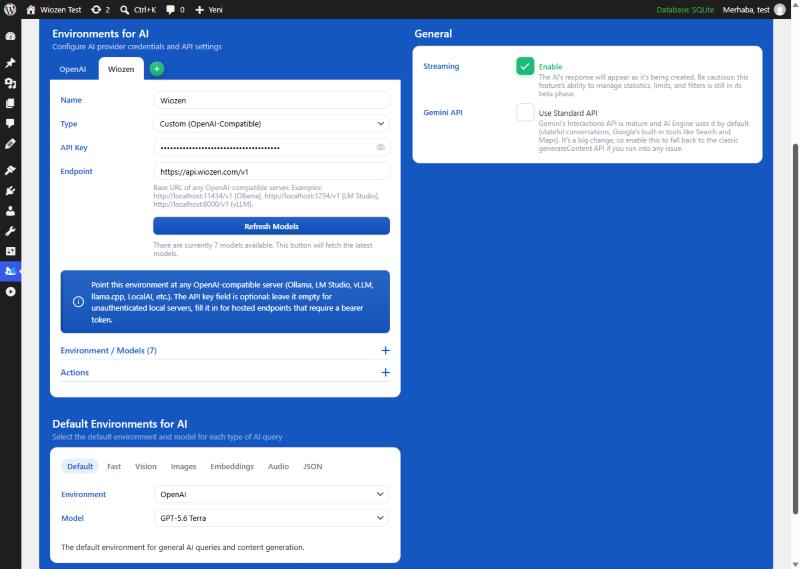Open the Tools wrench sidebar icon
The height and width of the screenshot is (569, 800).
tap(10, 231)
